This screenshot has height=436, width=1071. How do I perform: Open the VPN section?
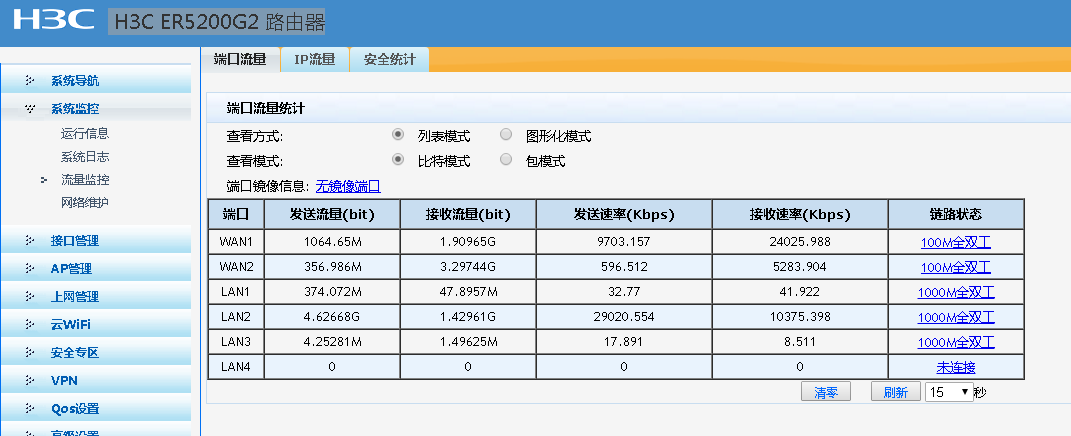[x=64, y=381]
